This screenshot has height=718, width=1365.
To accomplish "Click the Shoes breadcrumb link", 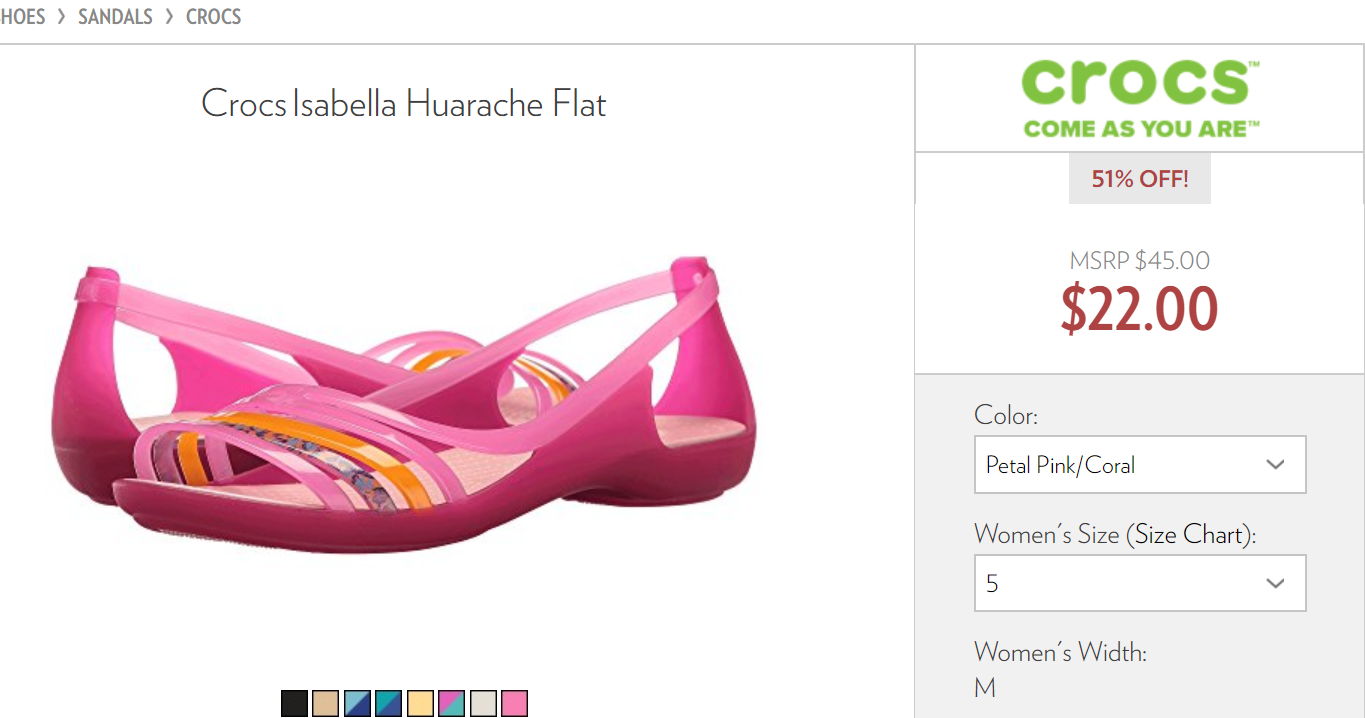I will (x=22, y=17).
